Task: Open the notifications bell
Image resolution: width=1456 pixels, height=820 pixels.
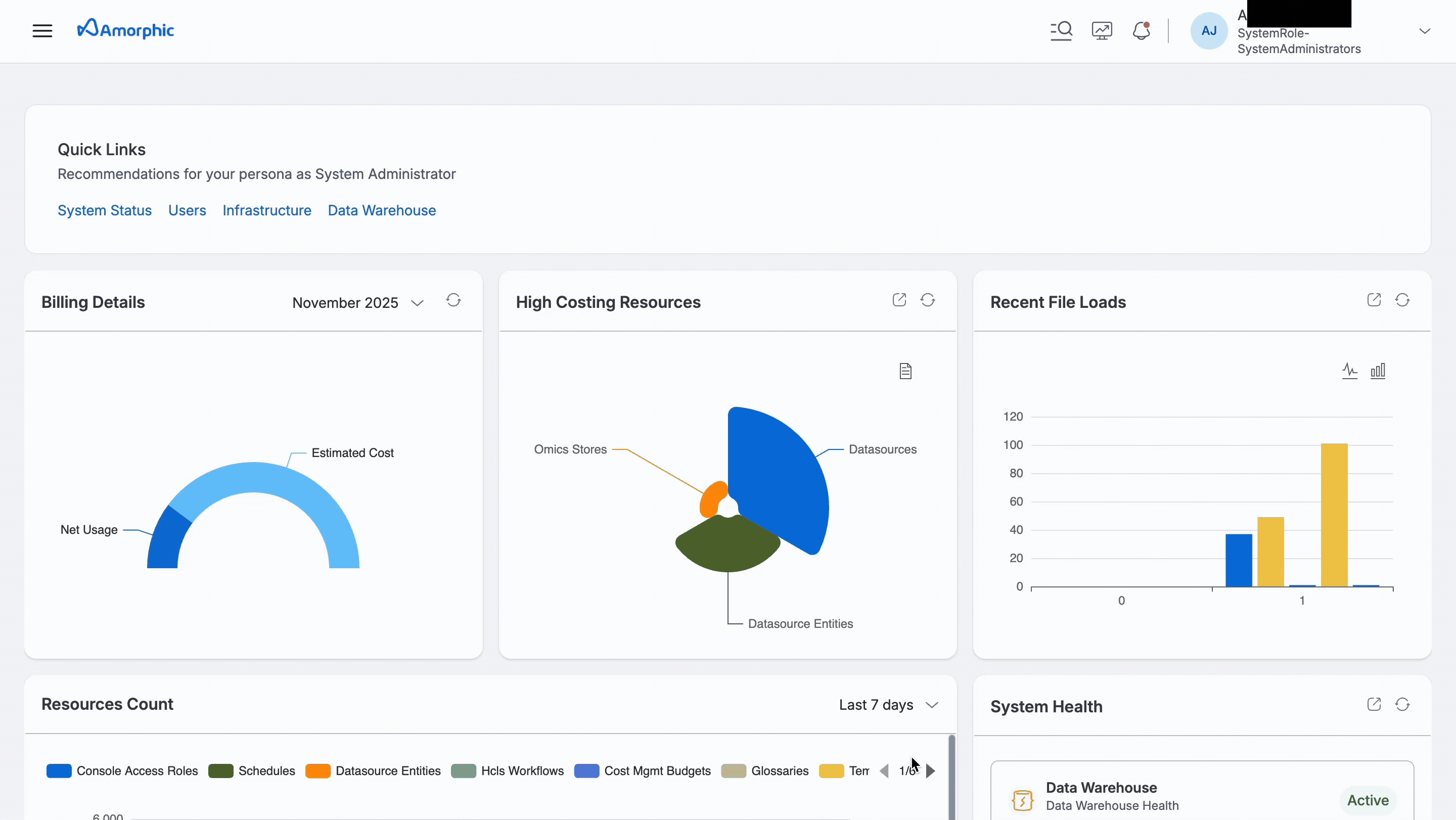Action: pyautogui.click(x=1141, y=30)
